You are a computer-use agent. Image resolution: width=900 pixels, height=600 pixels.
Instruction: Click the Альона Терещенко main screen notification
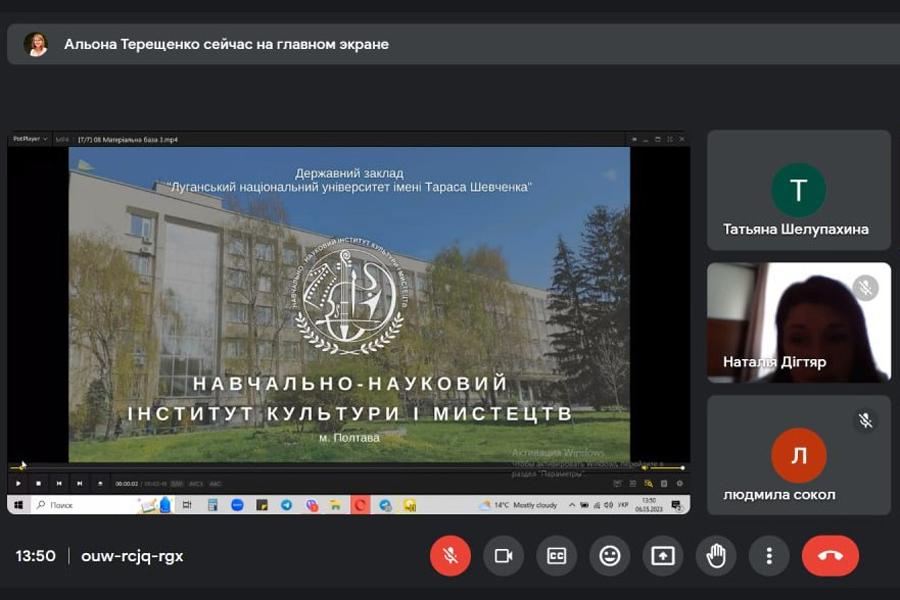coord(453,44)
